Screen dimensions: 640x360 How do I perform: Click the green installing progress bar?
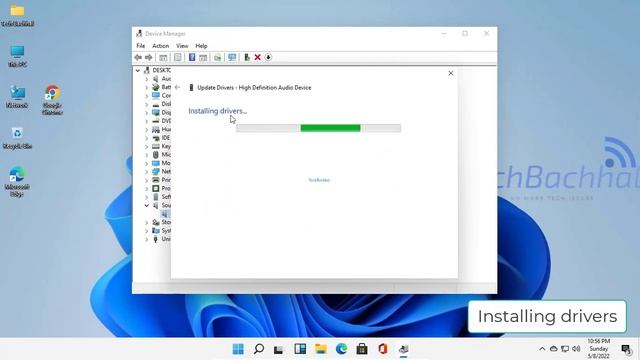pyautogui.click(x=318, y=128)
